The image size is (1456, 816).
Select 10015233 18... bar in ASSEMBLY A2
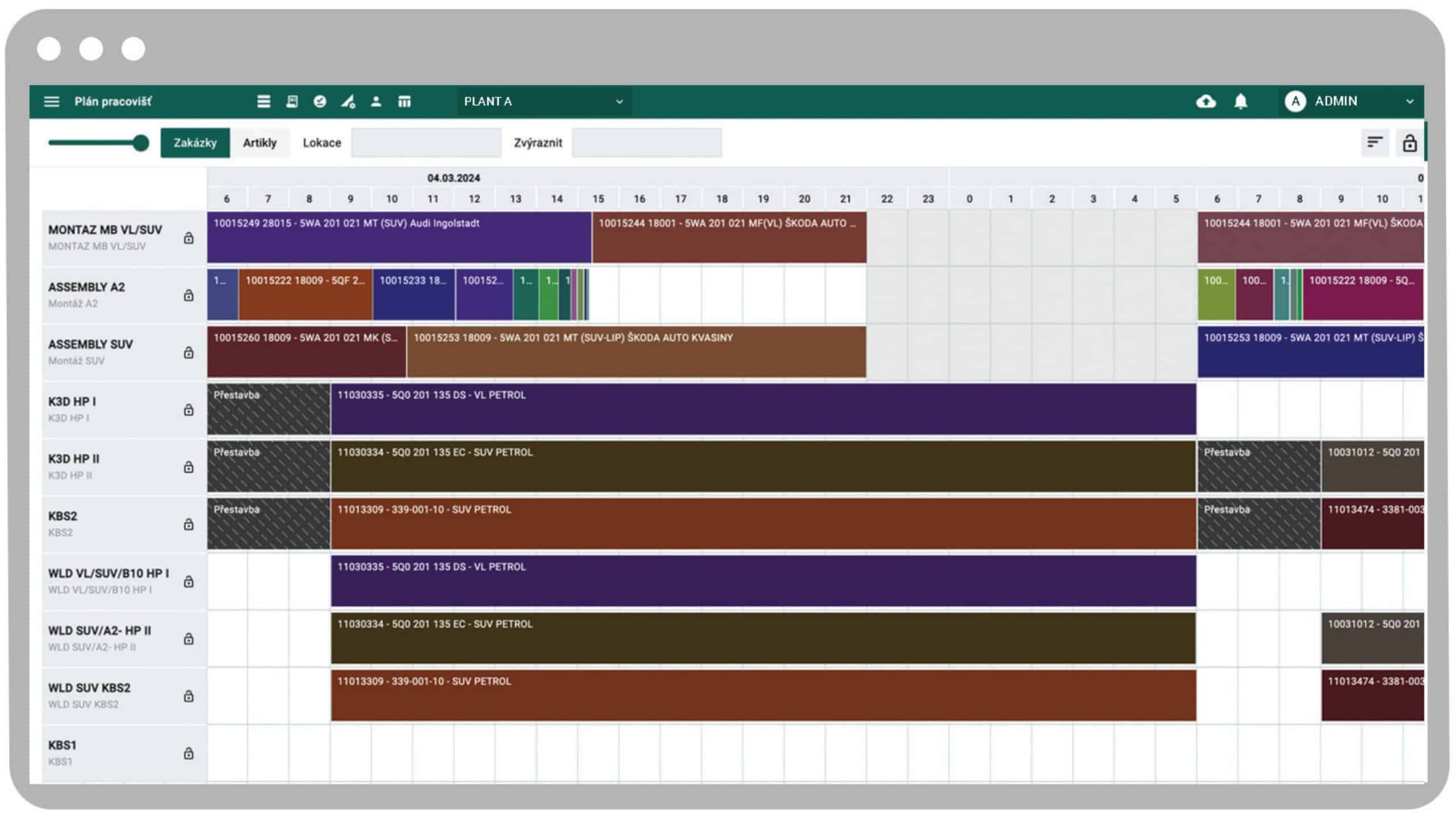(x=414, y=295)
